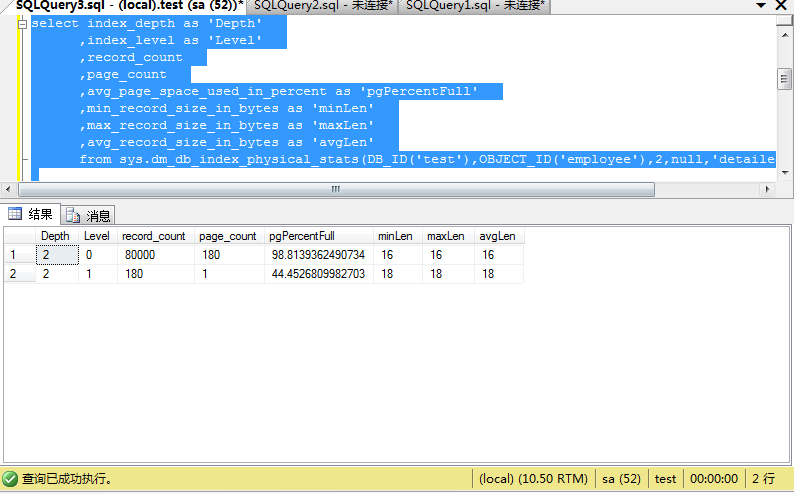Click the maxLen column header
Screen dimensions: 794x494
coord(448,236)
